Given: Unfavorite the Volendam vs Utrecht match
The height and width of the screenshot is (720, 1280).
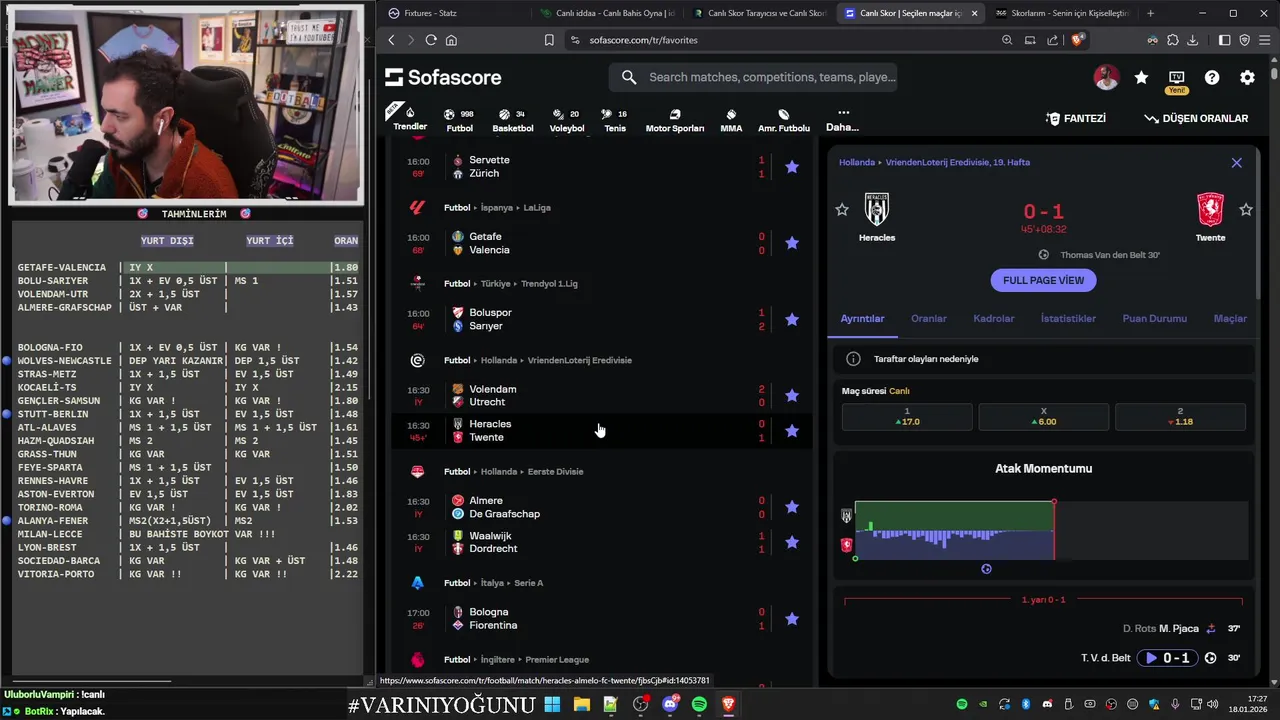Looking at the screenshot, I should (x=792, y=395).
